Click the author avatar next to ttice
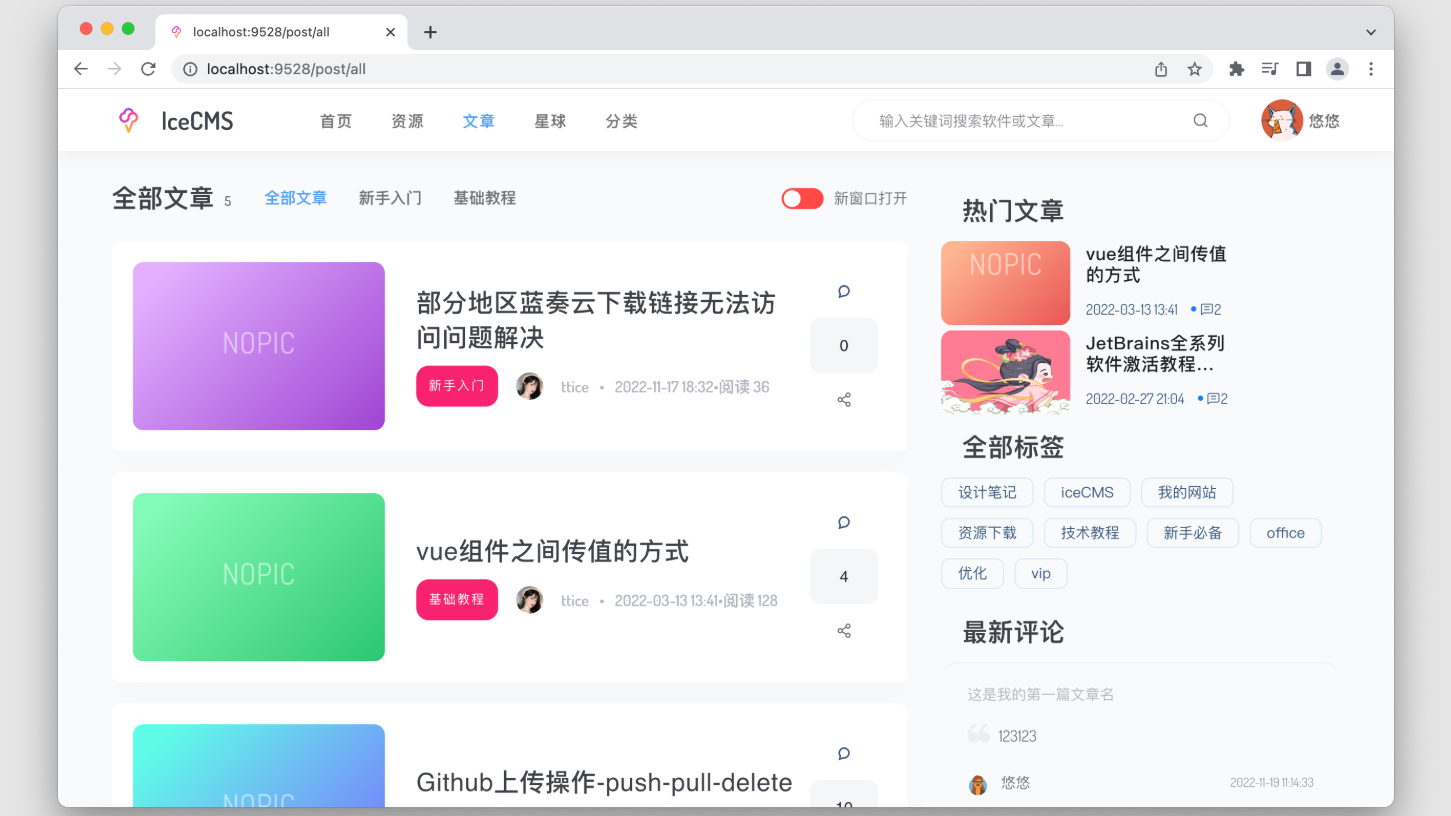This screenshot has height=816, width=1451. [x=529, y=386]
